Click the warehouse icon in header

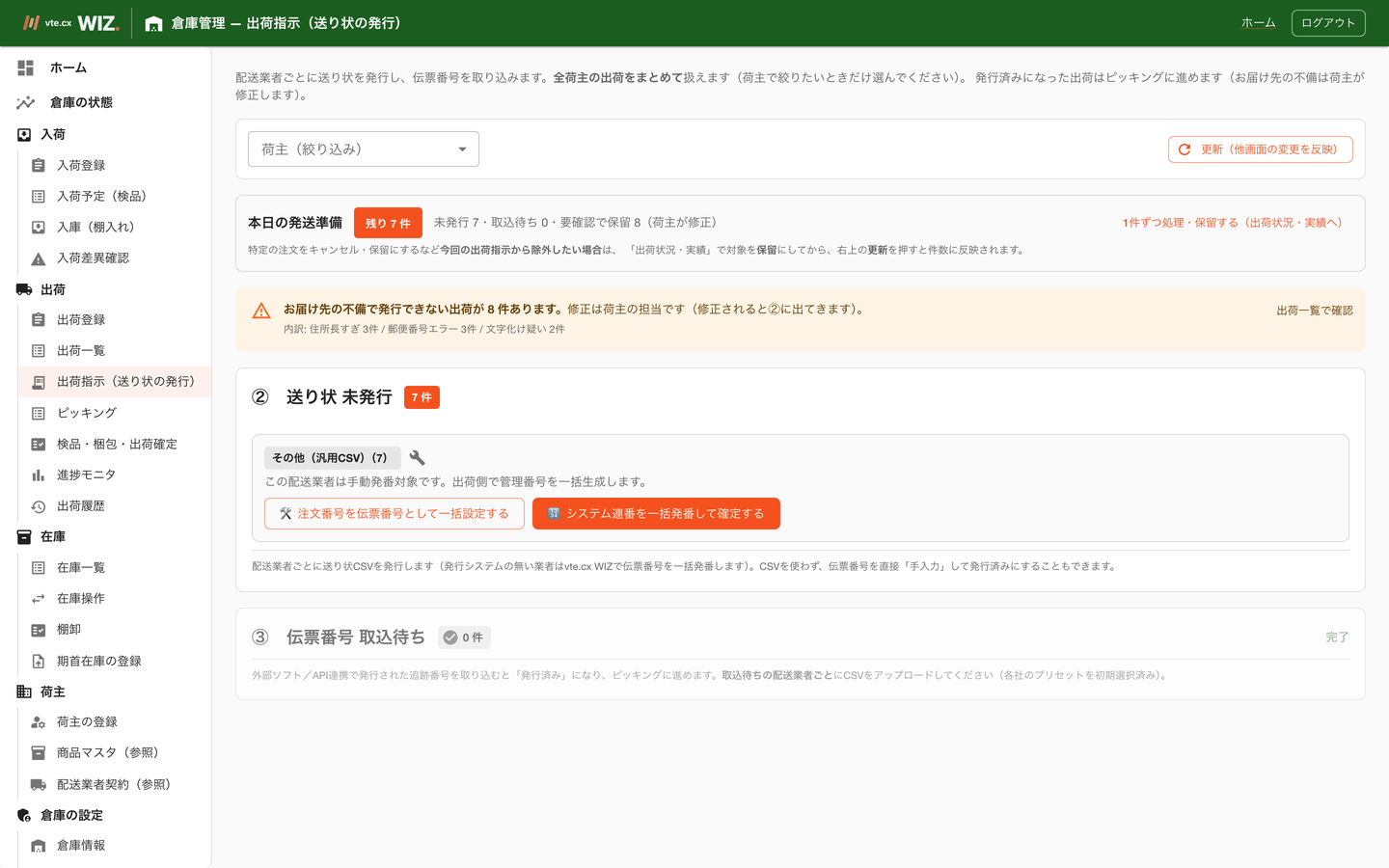click(153, 23)
